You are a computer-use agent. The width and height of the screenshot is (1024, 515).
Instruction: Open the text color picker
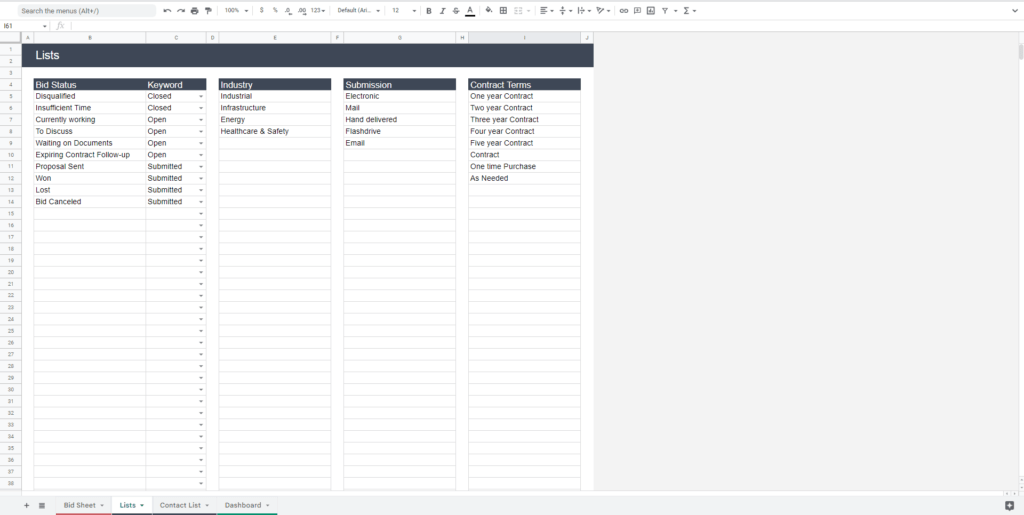pos(470,11)
